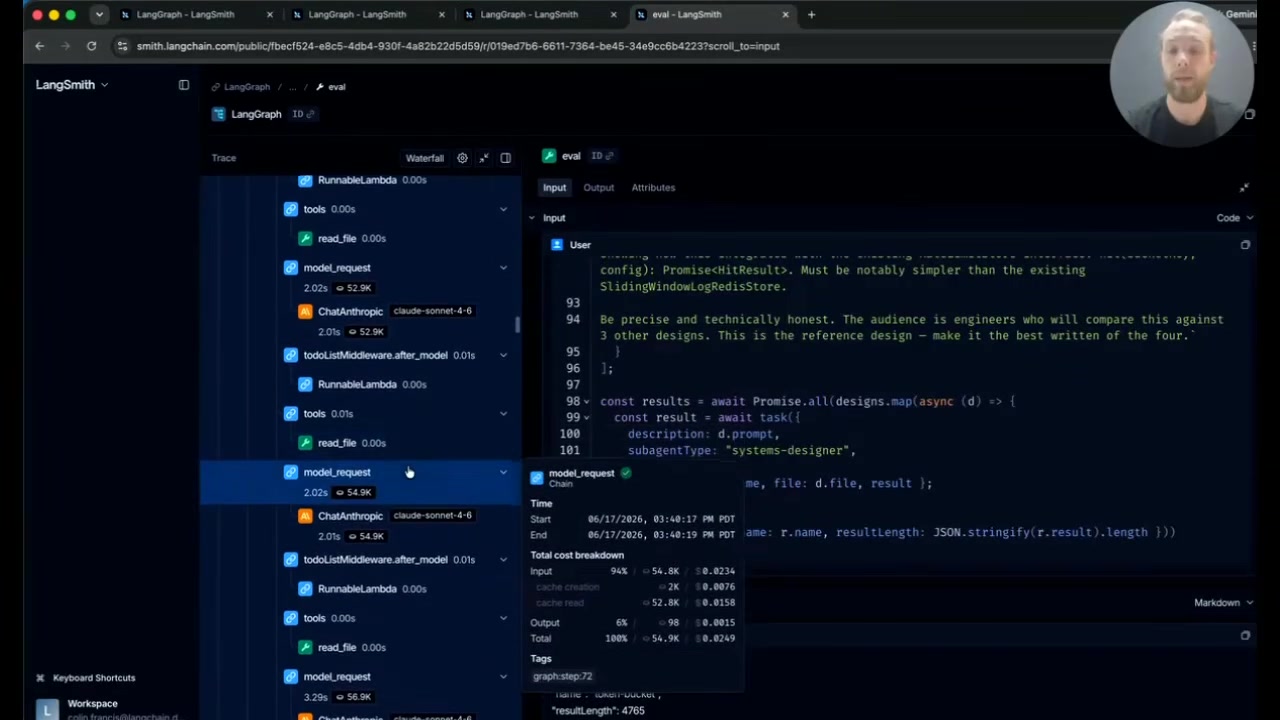Click the Trace panel heading
1280x720 pixels.
[x=224, y=158]
